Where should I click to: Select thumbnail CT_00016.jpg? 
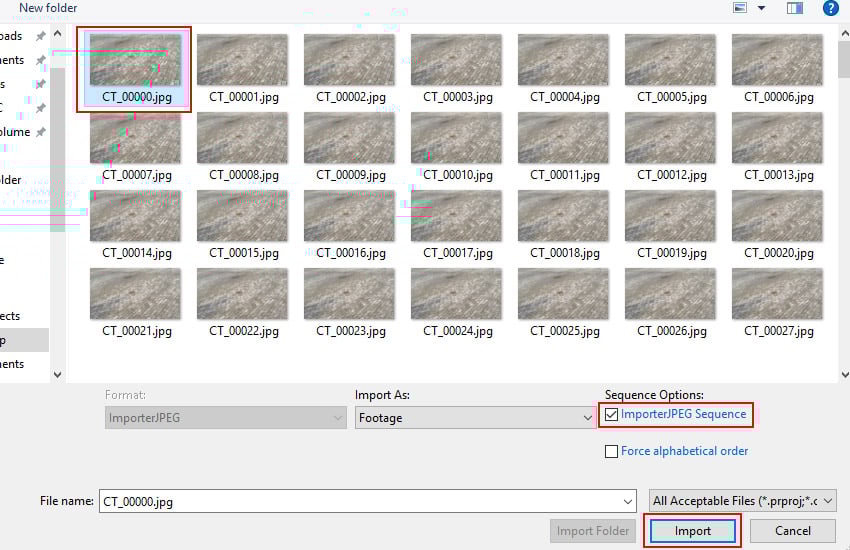click(x=349, y=216)
